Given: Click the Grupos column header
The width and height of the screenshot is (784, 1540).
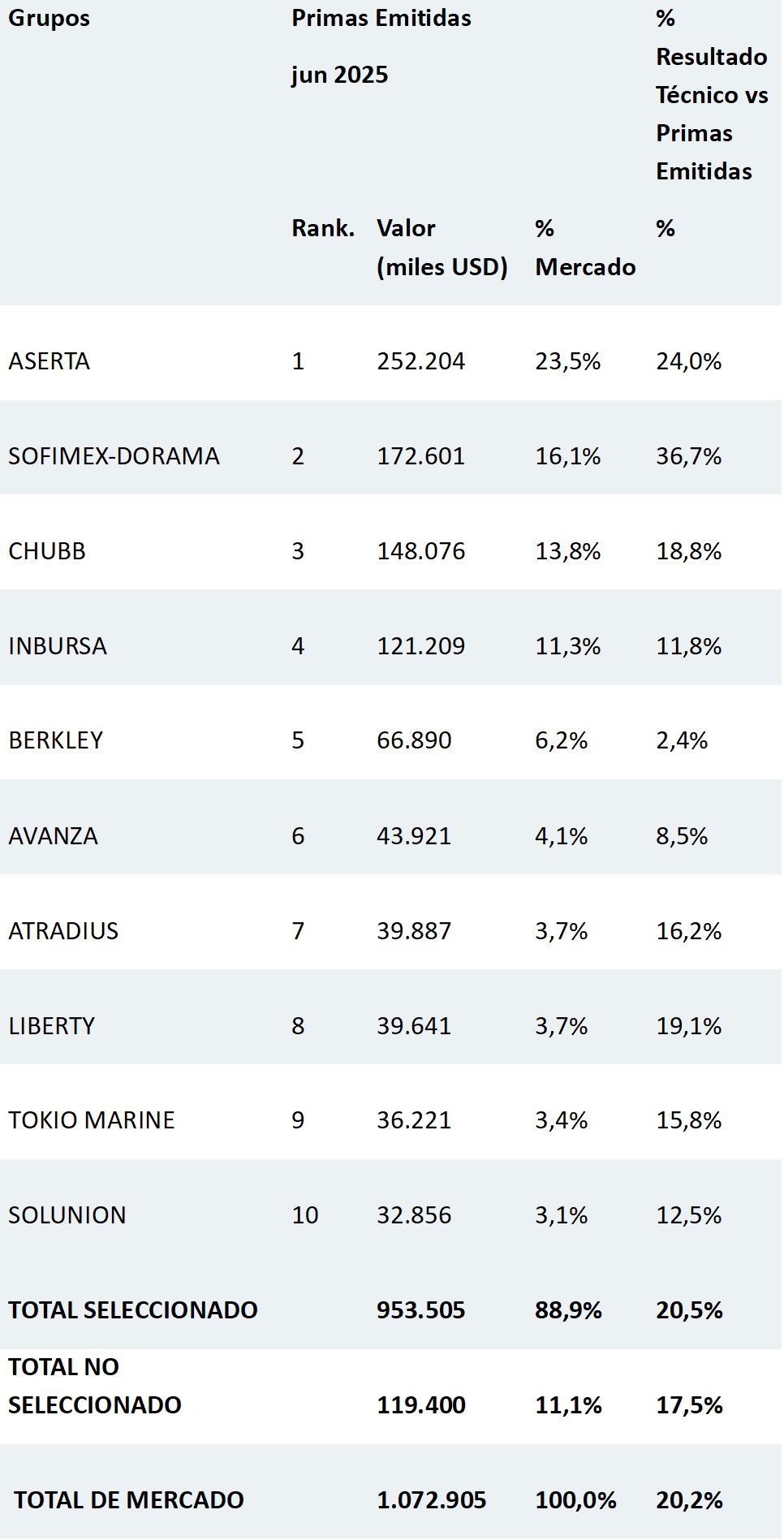Looking at the screenshot, I should click(x=49, y=18).
